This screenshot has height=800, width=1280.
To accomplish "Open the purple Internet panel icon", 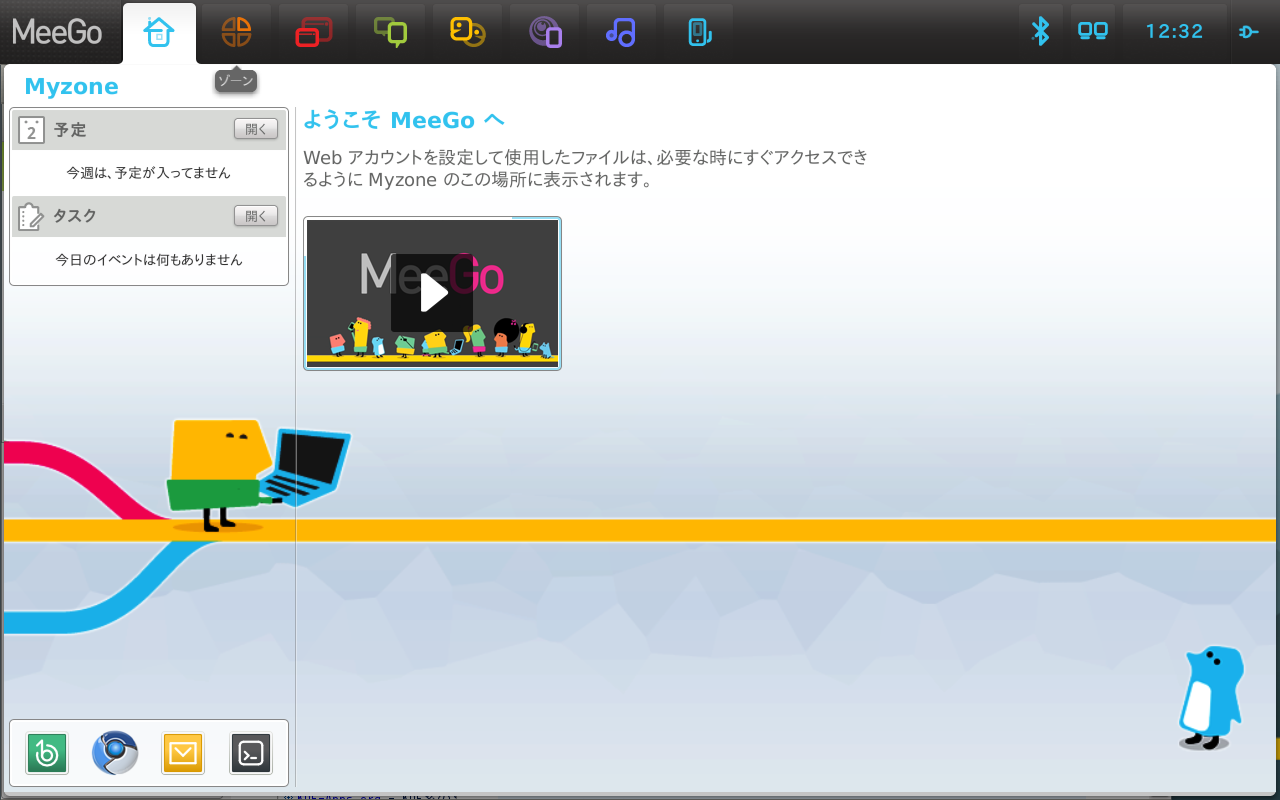I will 544,33.
